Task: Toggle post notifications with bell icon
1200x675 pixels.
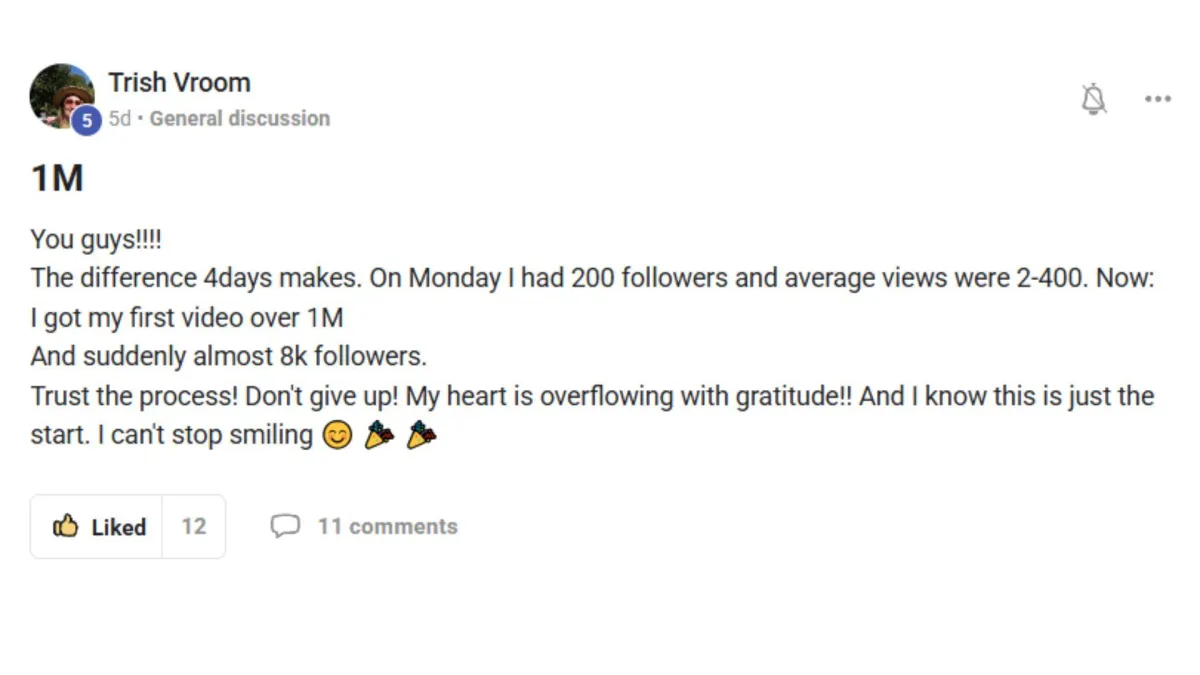Action: [1094, 98]
